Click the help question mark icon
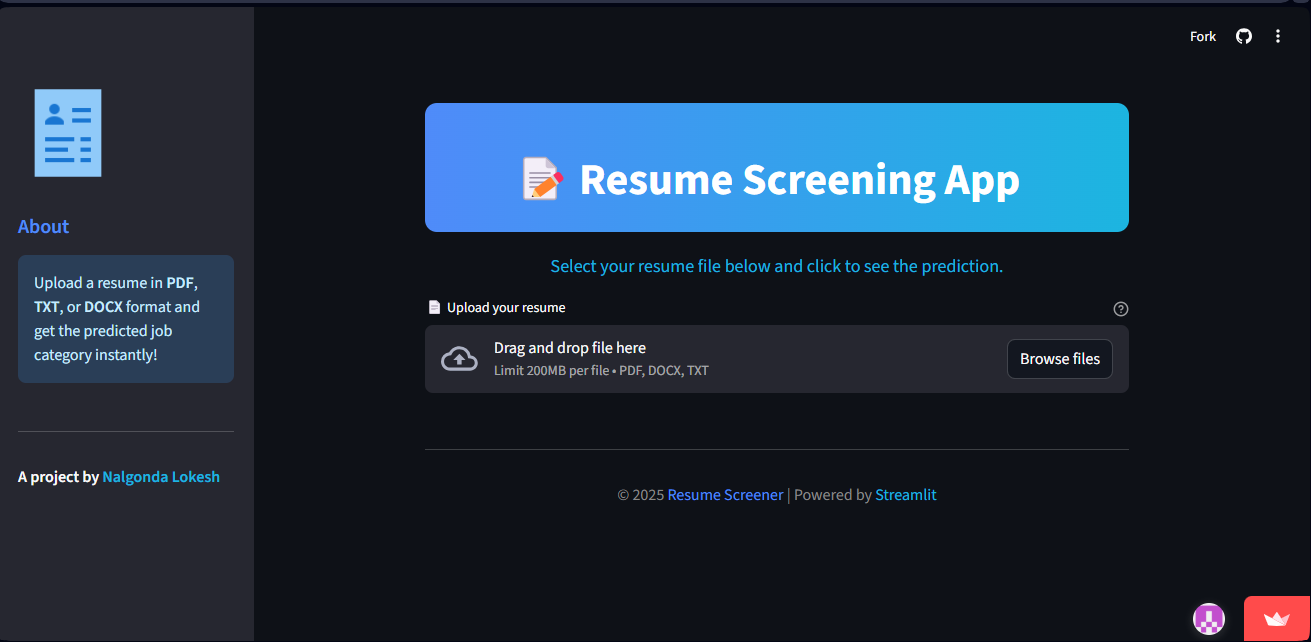Image resolution: width=1311 pixels, height=642 pixels. (1120, 309)
